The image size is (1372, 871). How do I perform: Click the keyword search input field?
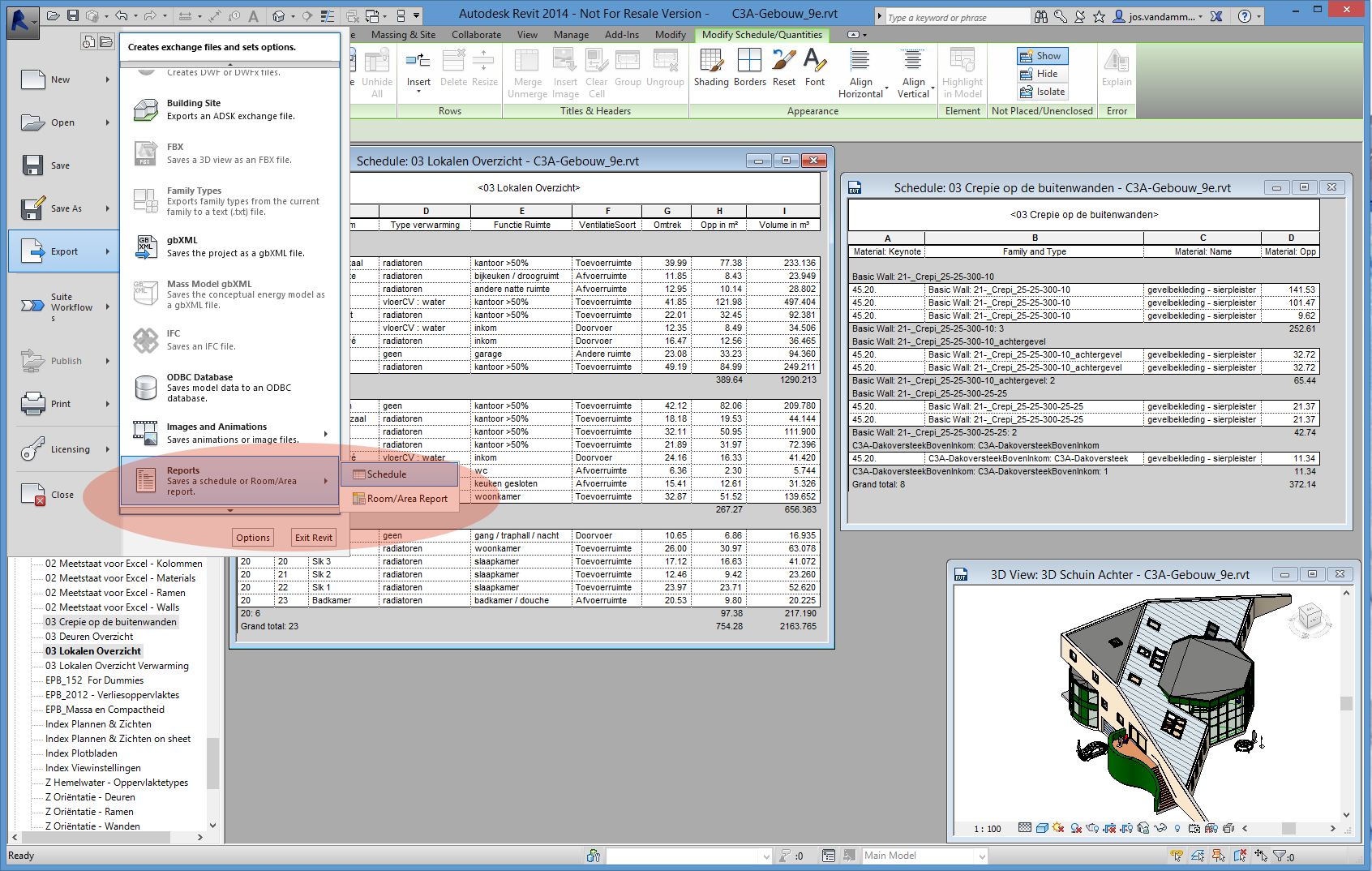point(957,17)
